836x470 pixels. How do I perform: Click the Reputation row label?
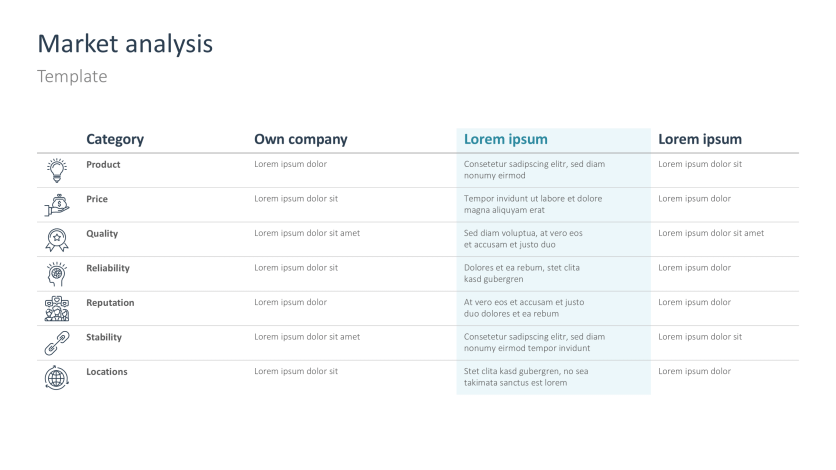tap(110, 303)
